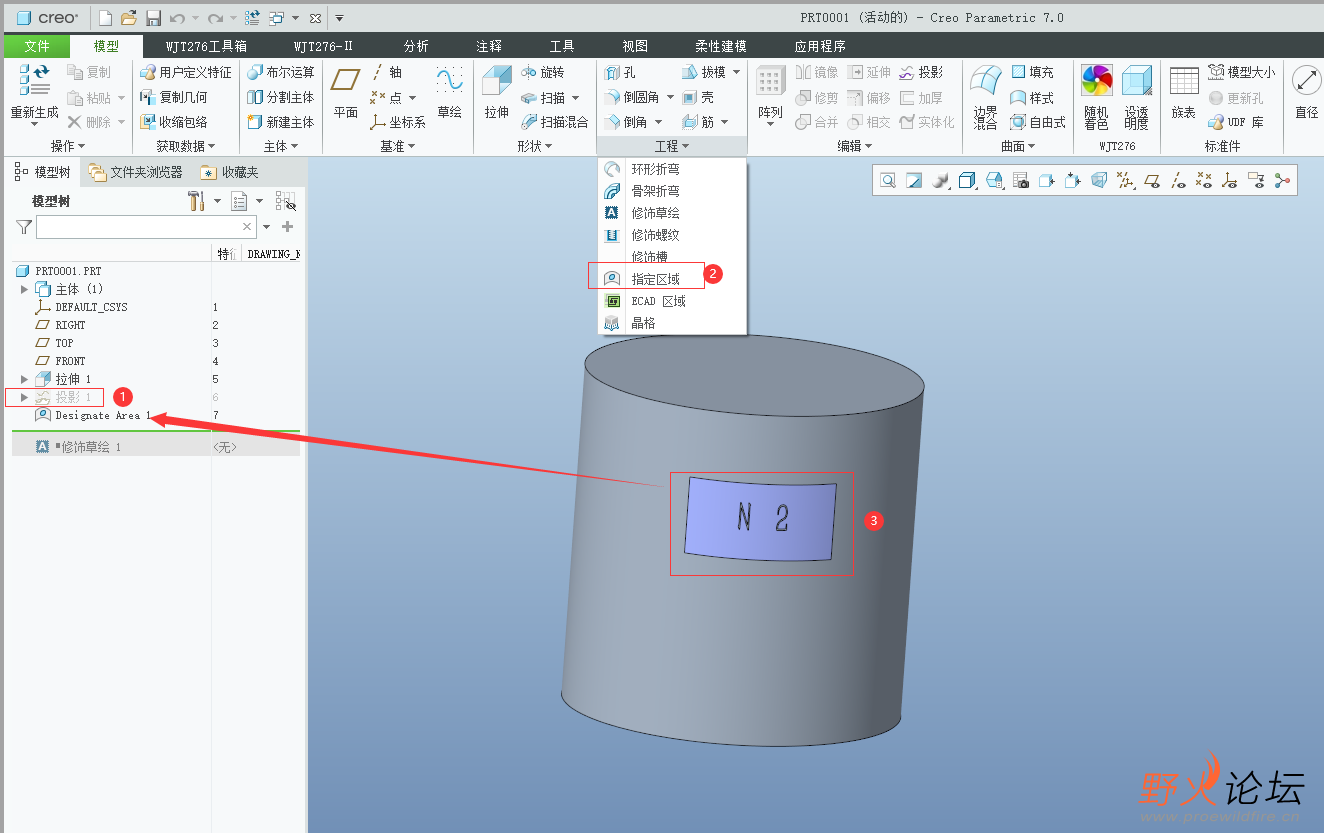Open file with the folder icon

click(x=129, y=18)
